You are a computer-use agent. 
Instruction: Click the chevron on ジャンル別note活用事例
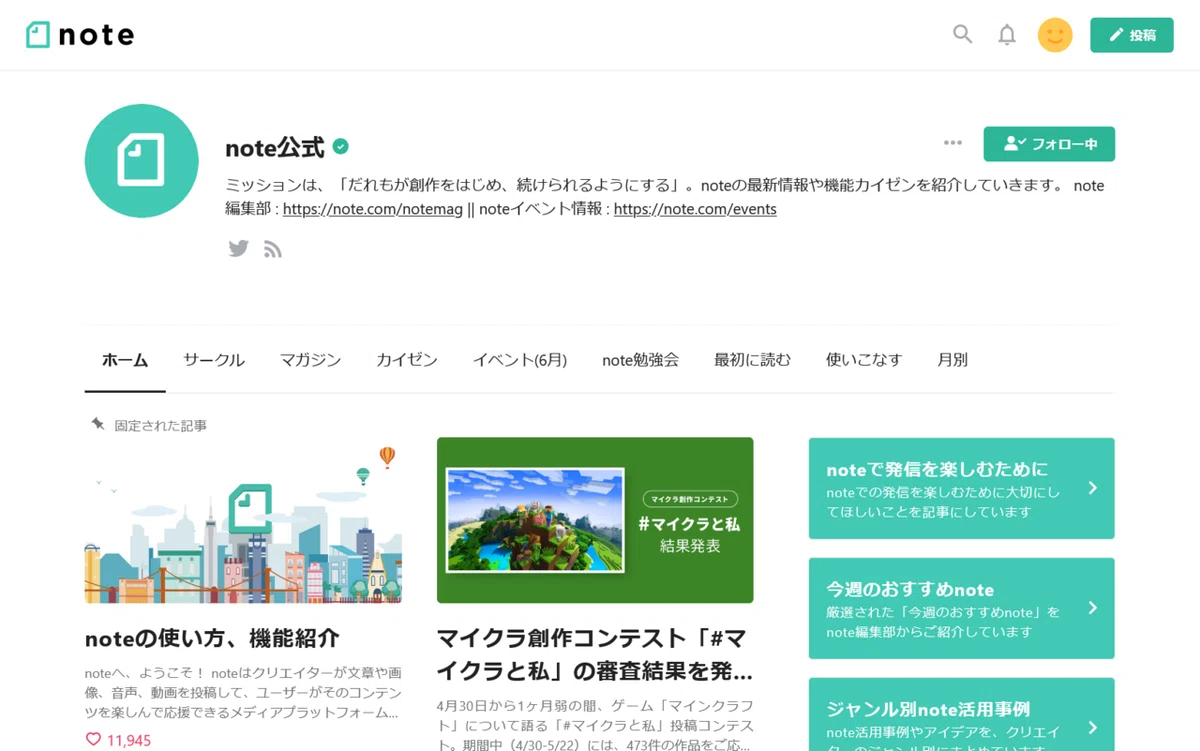tap(1092, 727)
